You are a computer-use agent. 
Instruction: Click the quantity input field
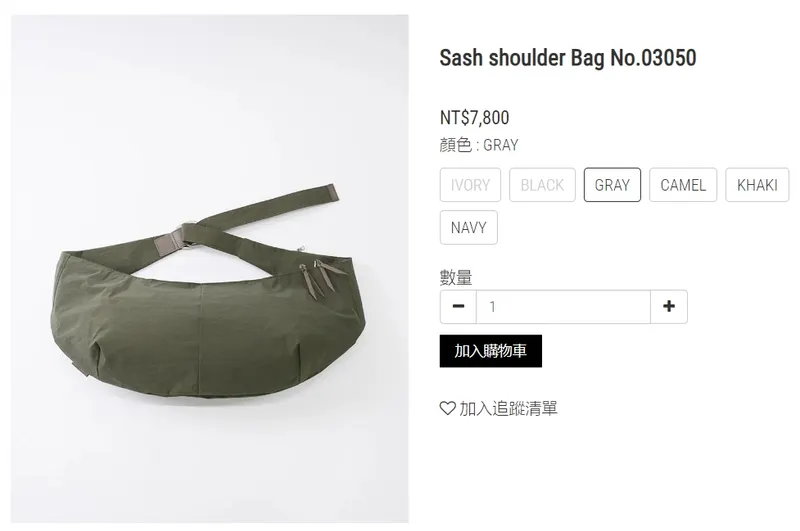pos(563,307)
